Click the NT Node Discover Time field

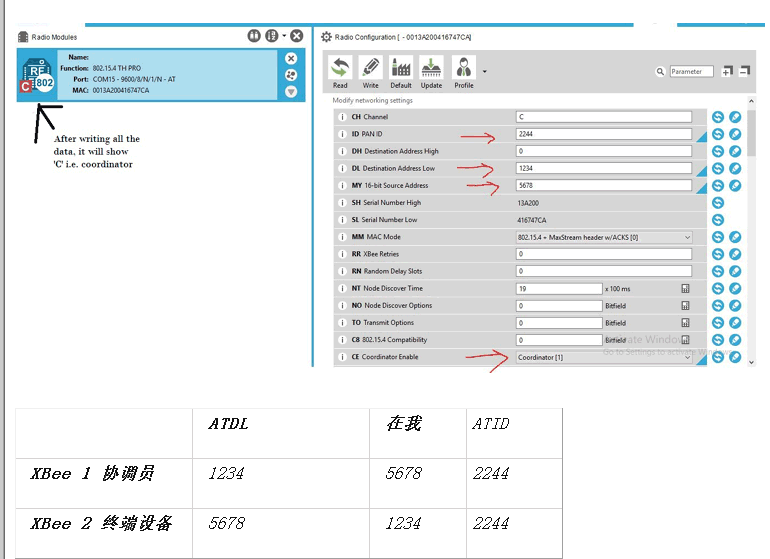[559, 288]
